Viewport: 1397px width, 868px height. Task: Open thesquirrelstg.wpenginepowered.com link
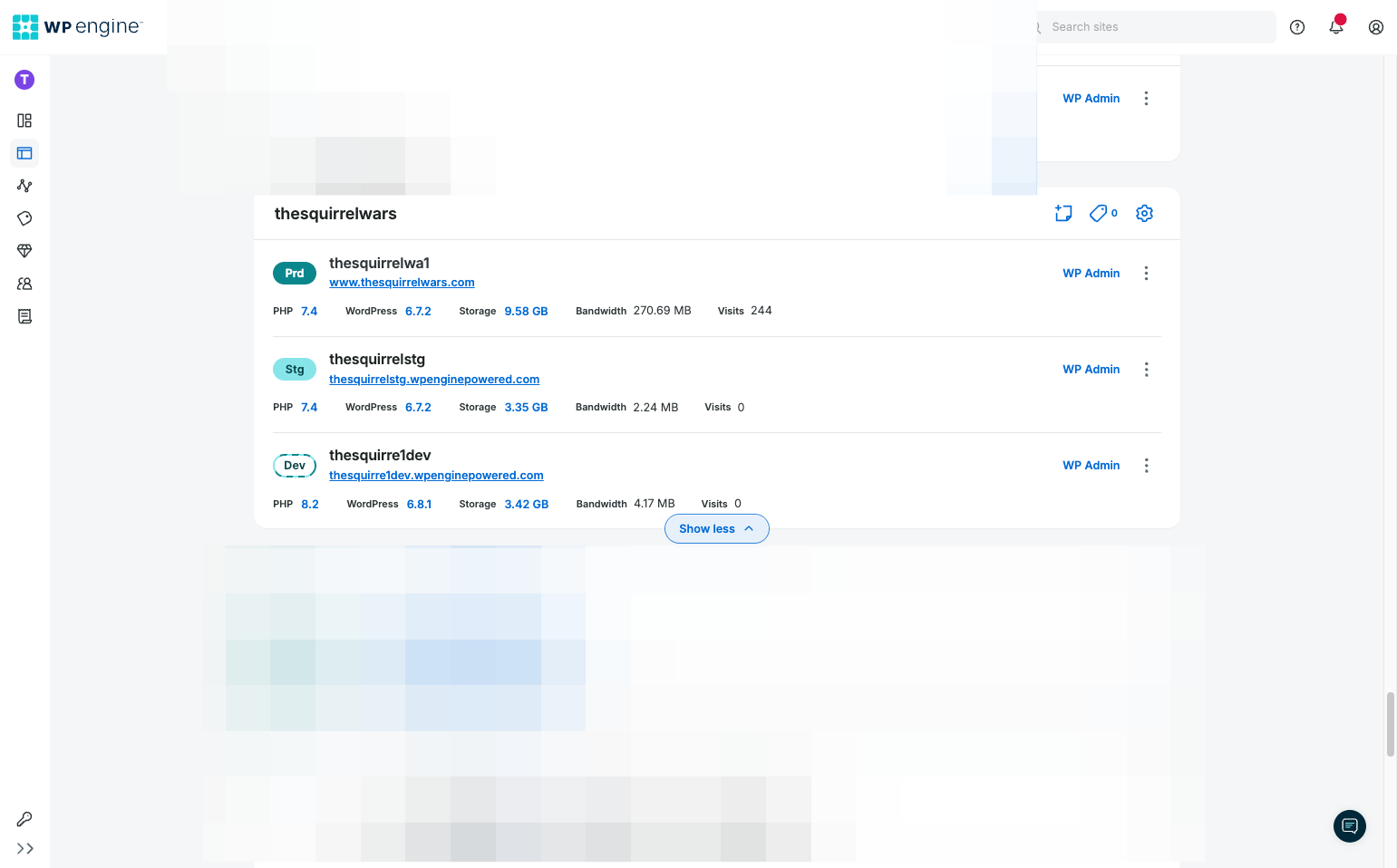[434, 380]
